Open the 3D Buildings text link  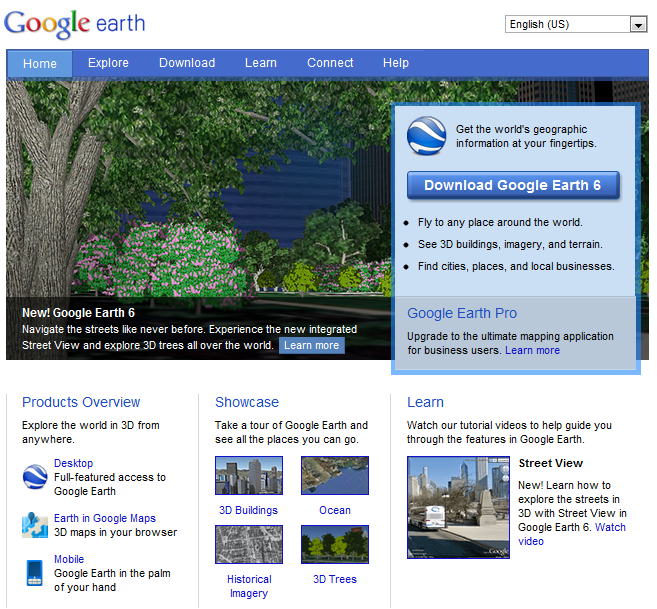[248, 510]
